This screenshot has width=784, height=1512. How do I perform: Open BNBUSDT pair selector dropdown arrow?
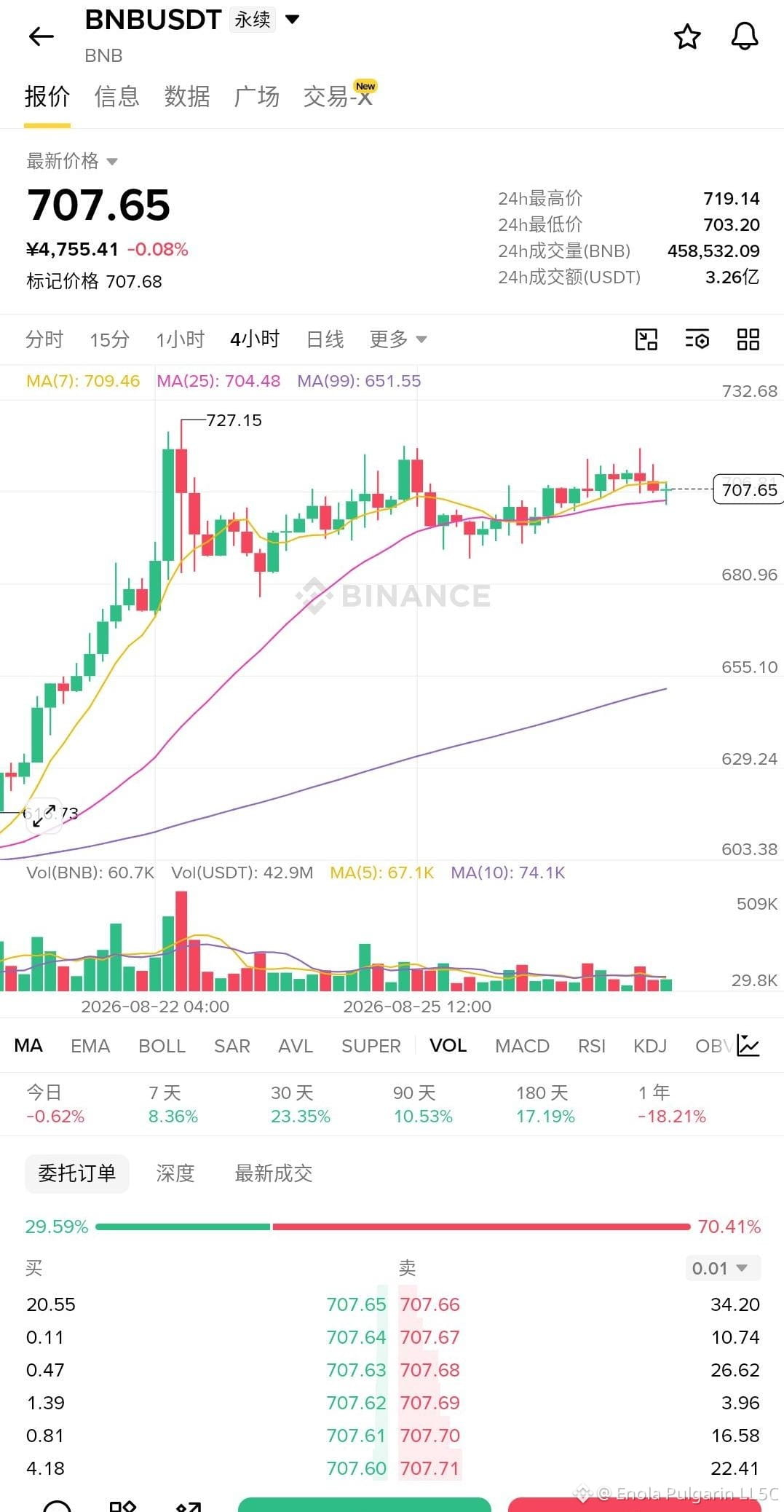tap(293, 20)
